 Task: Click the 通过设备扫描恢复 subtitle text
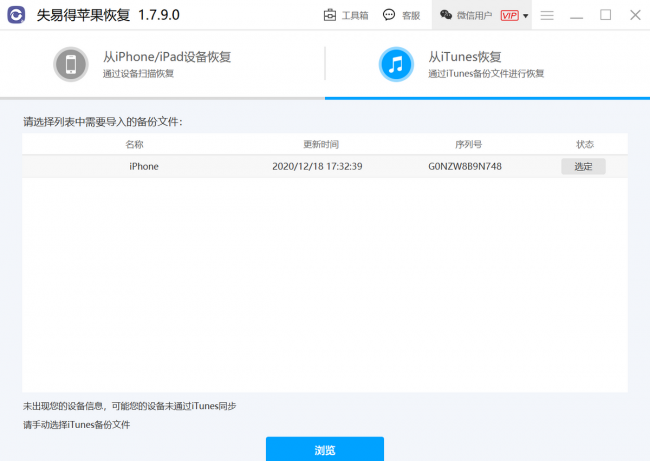pos(138,74)
